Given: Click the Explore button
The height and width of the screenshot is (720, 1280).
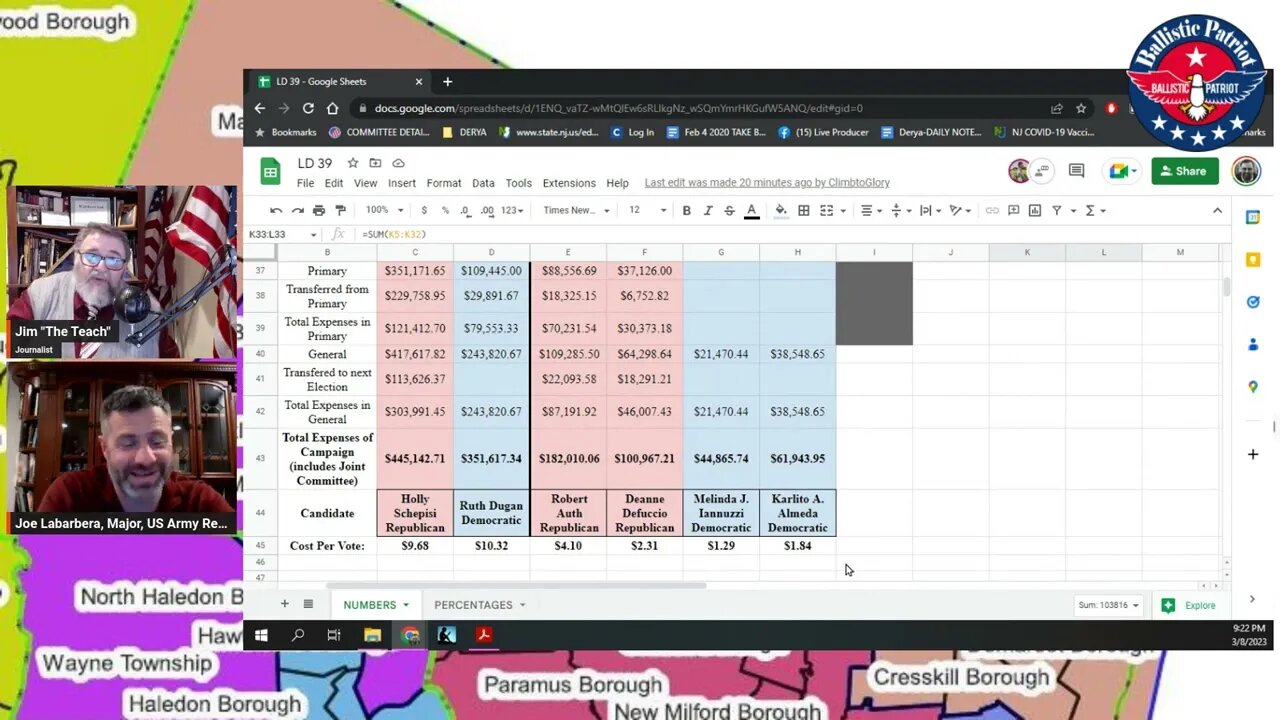Looking at the screenshot, I should pyautogui.click(x=1190, y=605).
